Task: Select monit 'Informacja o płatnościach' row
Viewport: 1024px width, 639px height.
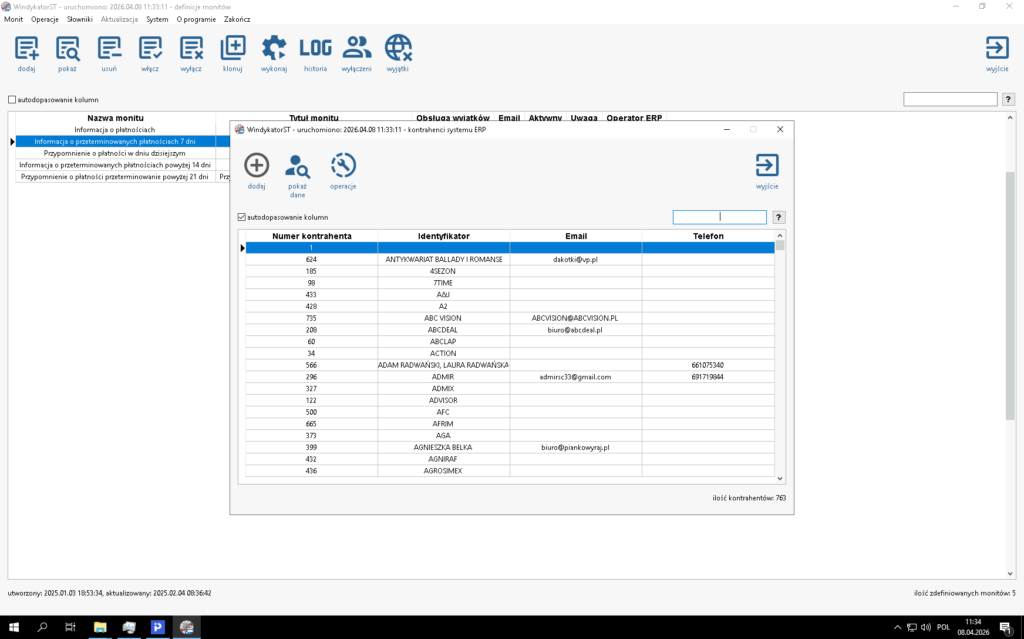Action: coord(114,130)
